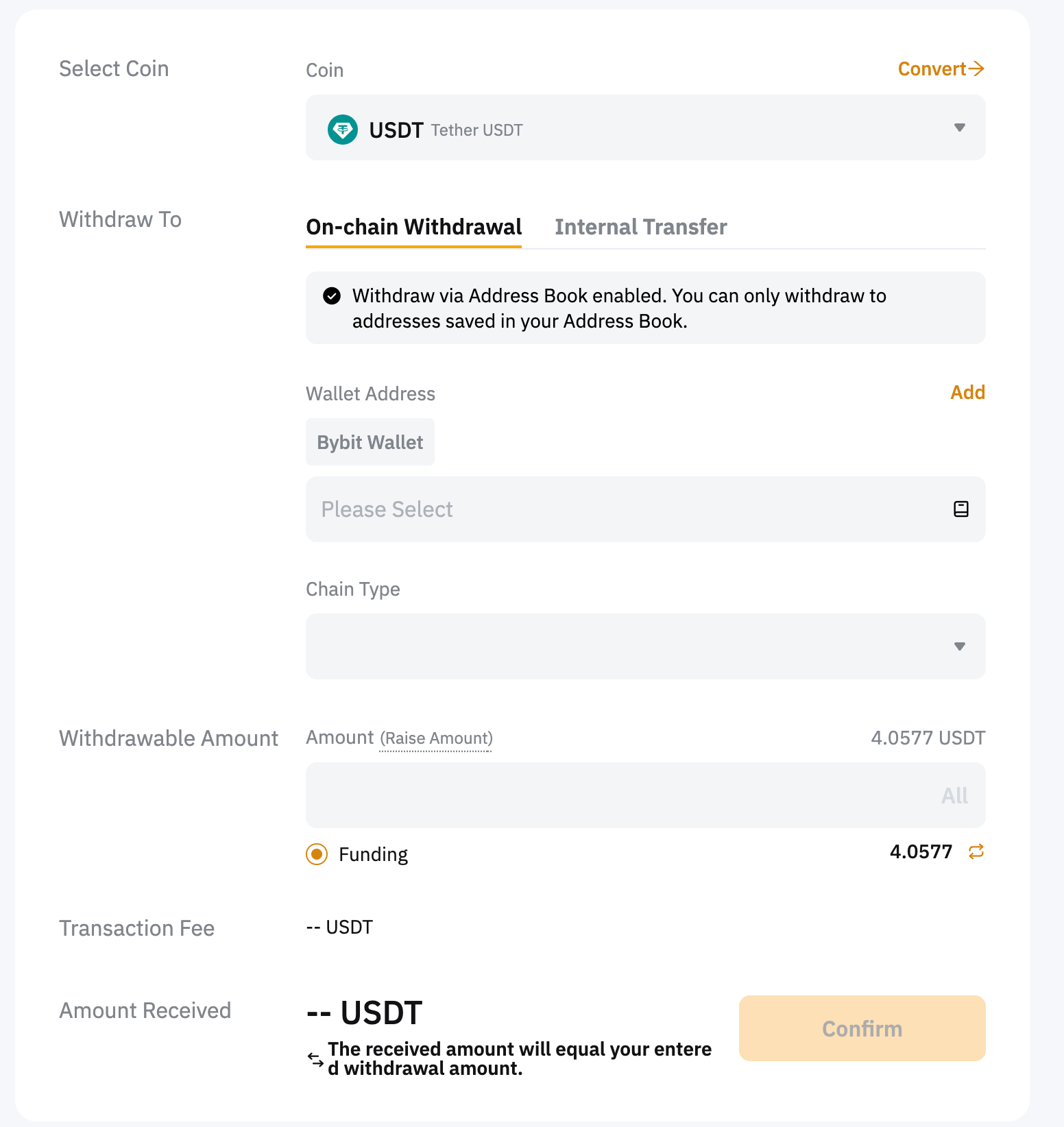Click the swap arrows icon next to 4.0577
This screenshot has height=1127, width=1064.
[976, 851]
